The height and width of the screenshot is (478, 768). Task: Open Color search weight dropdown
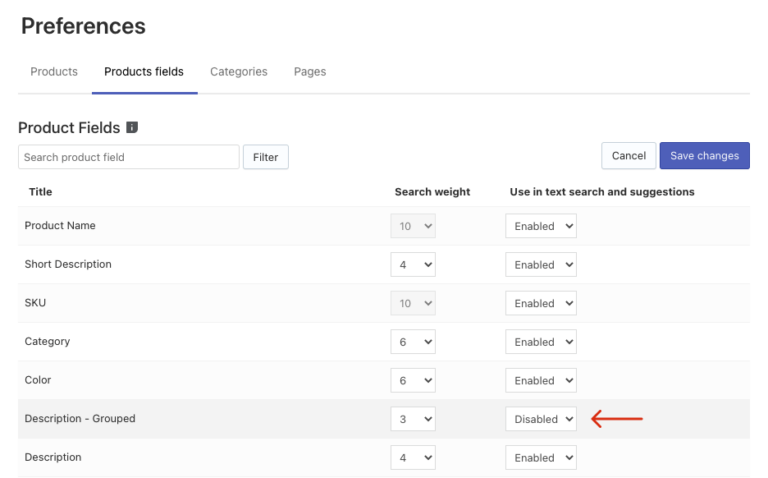pyautogui.click(x=413, y=381)
